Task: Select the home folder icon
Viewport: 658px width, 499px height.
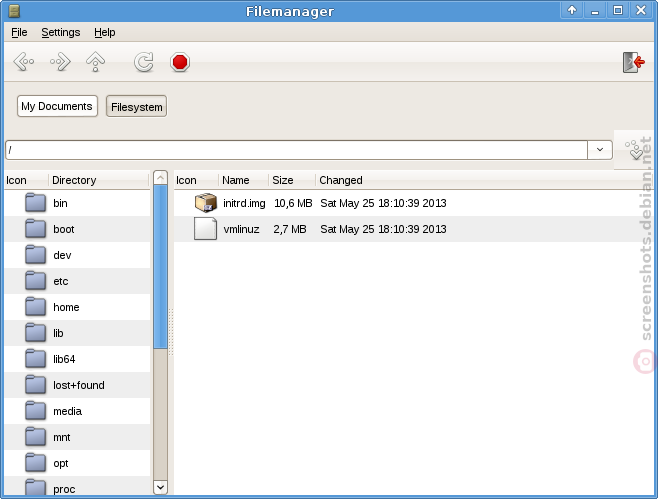Action: pyautogui.click(x=35, y=307)
